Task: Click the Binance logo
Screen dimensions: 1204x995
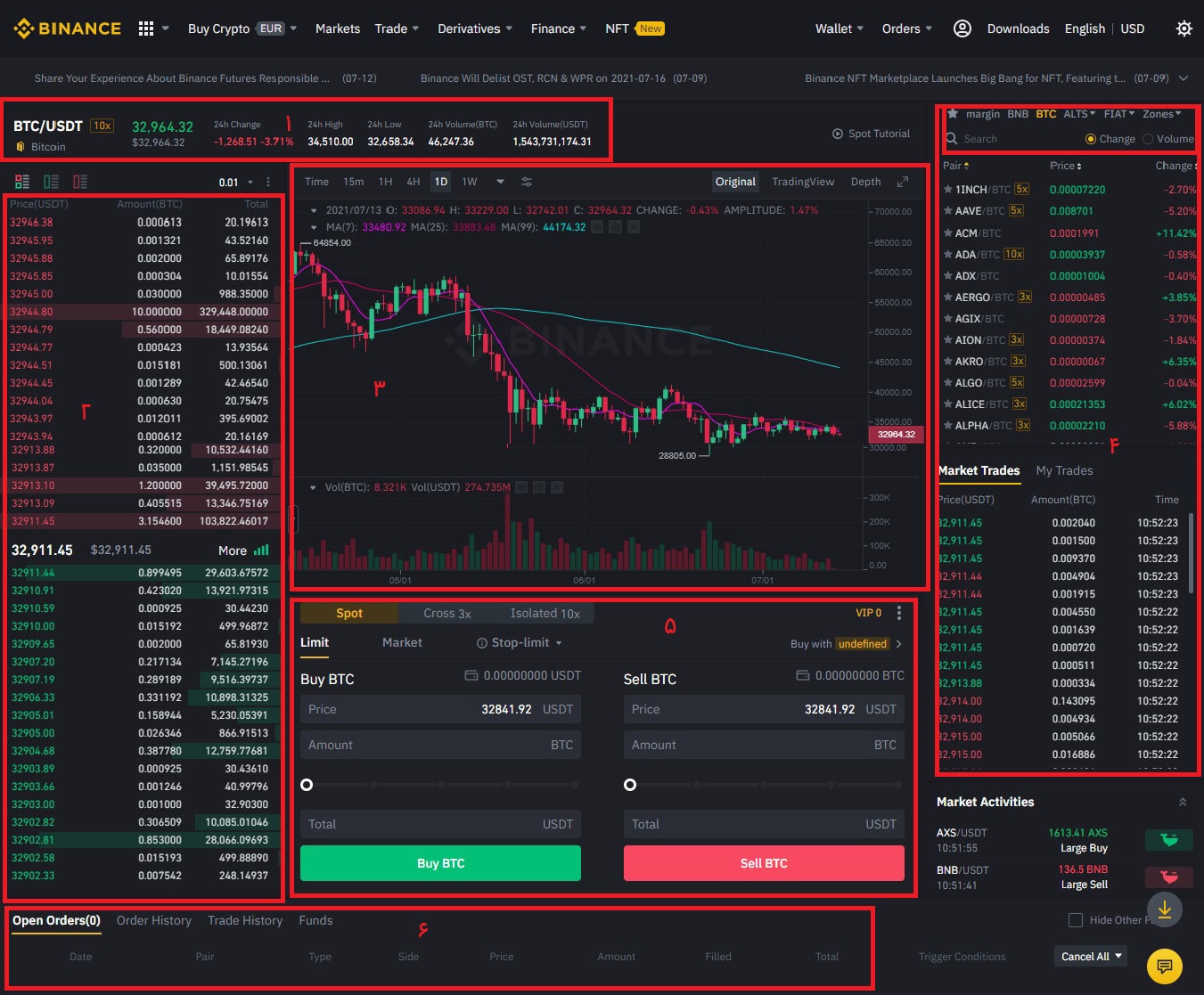Action: tap(67, 29)
